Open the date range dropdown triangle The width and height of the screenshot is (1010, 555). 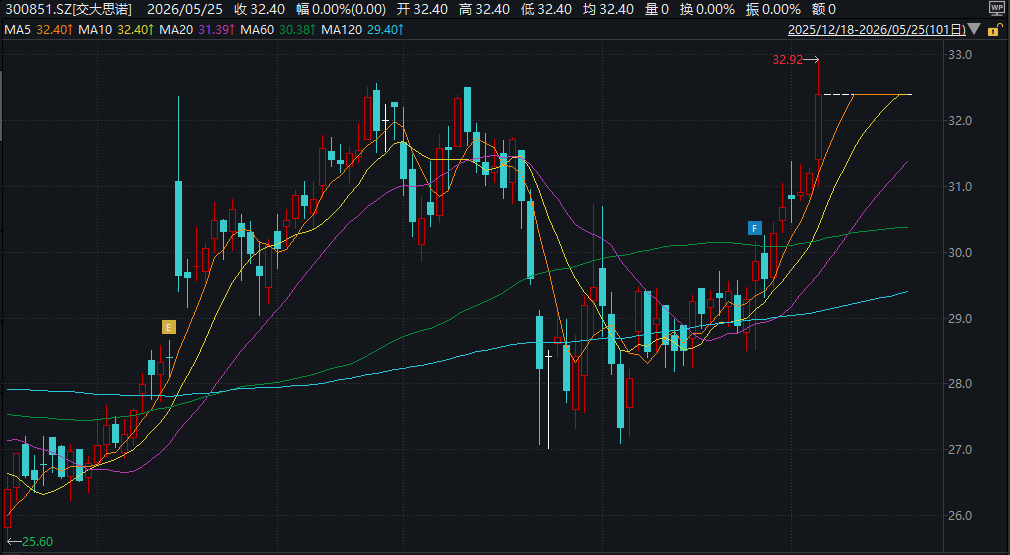pos(975,29)
